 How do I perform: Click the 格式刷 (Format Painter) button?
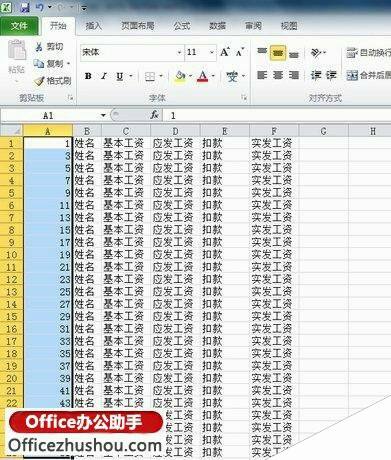coord(53,81)
